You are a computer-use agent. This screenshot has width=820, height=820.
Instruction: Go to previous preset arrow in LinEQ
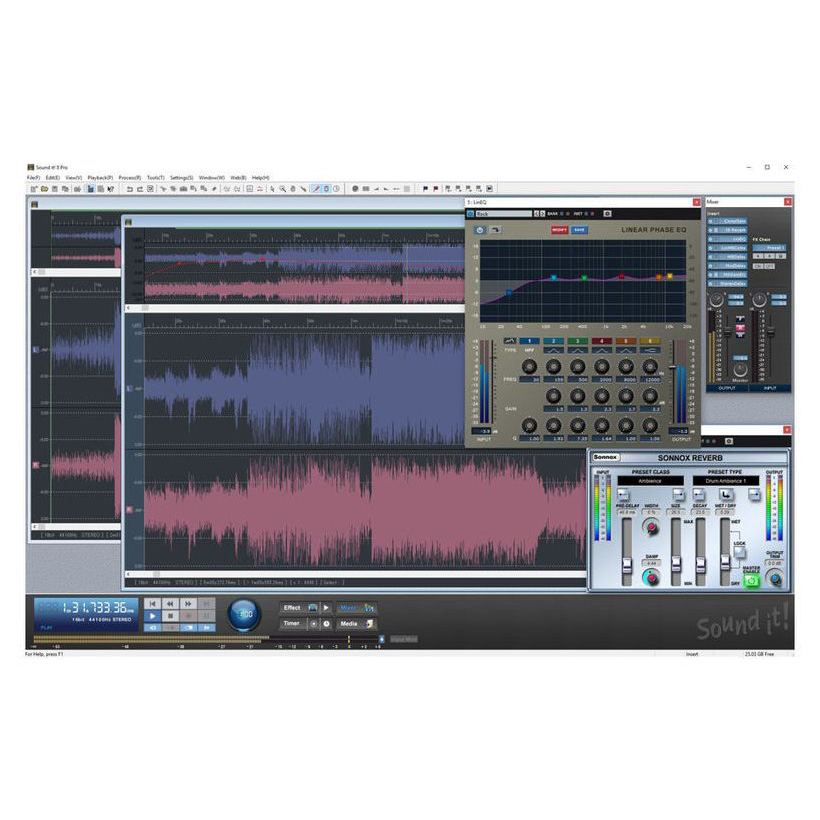[x=536, y=214]
